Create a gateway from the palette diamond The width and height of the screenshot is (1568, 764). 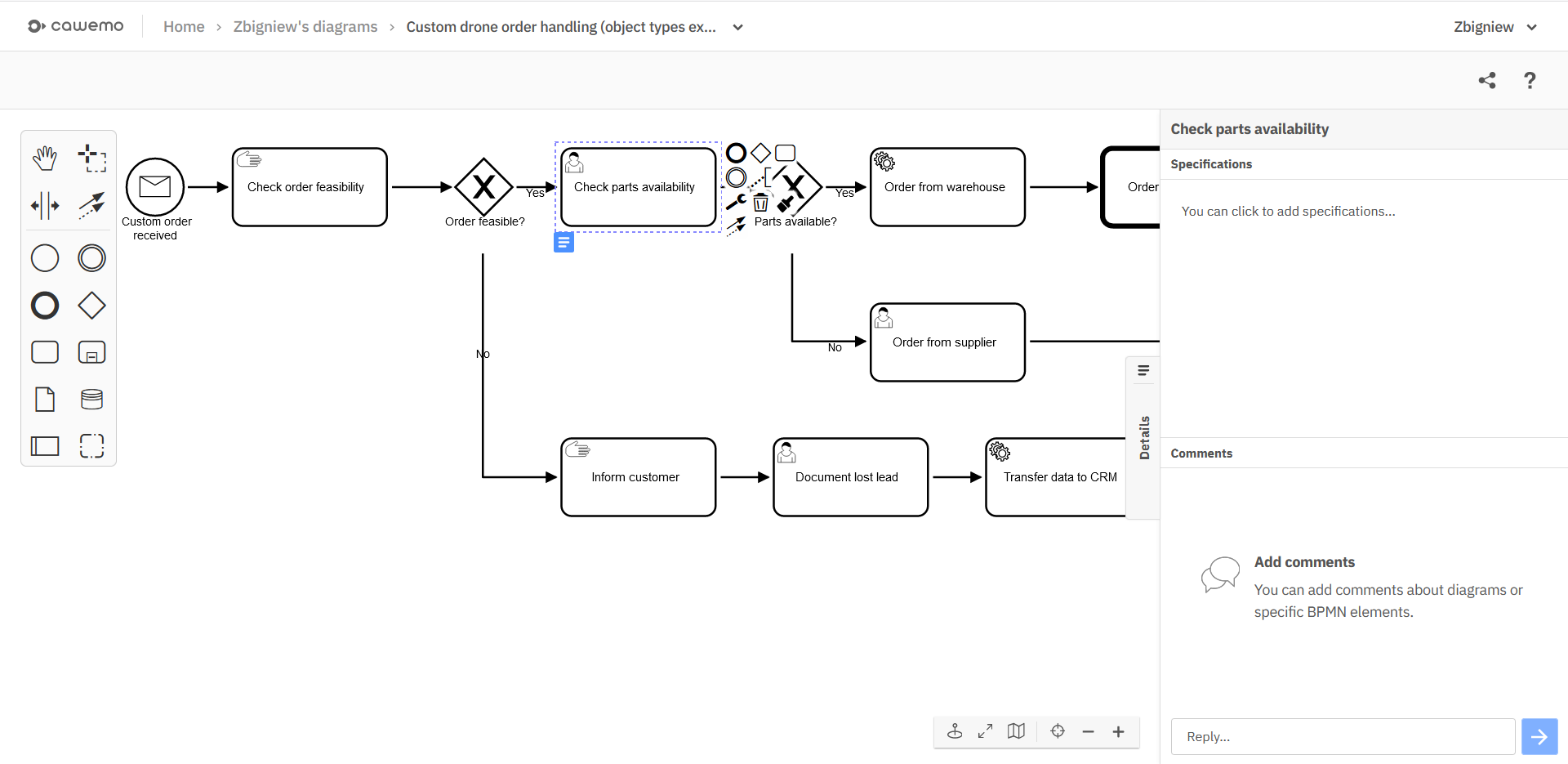(91, 306)
